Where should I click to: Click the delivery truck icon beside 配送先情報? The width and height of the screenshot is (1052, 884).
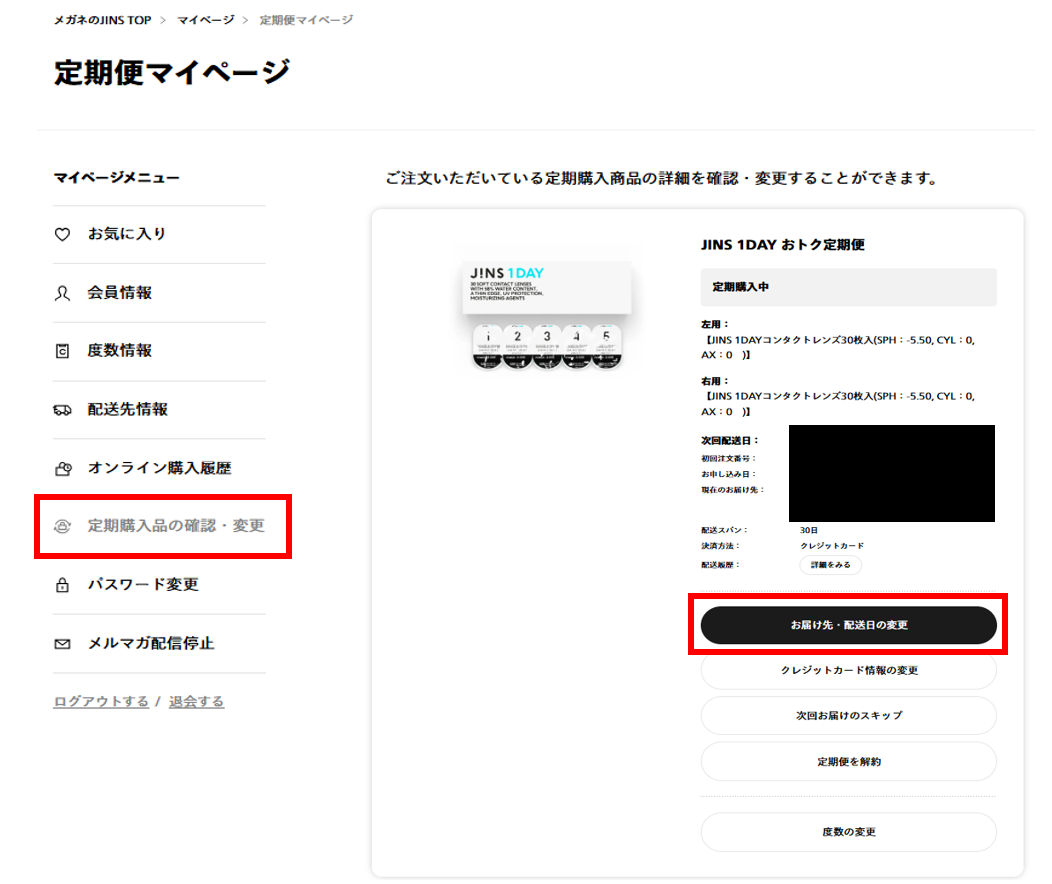62,410
